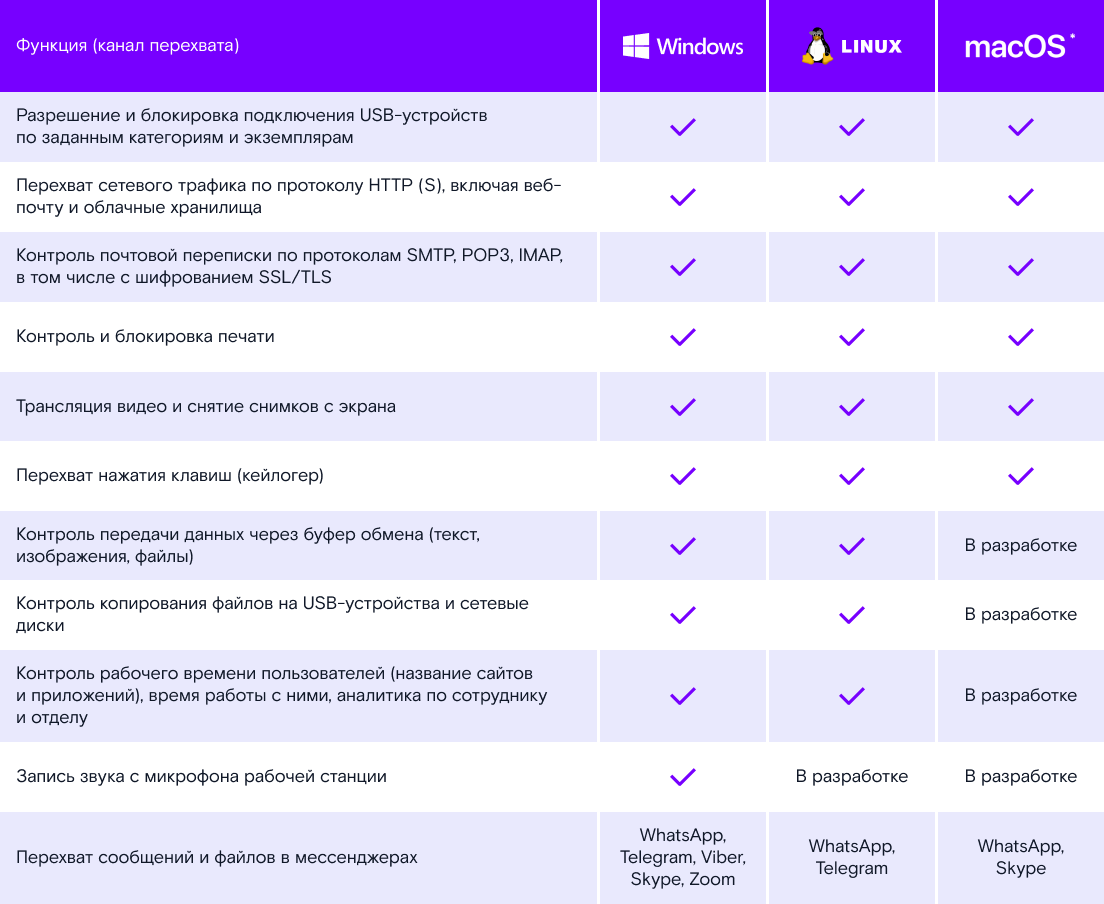Click Linux checkmark for USB connection blocking row
This screenshot has height=904, width=1104.
pyautogui.click(x=851, y=127)
